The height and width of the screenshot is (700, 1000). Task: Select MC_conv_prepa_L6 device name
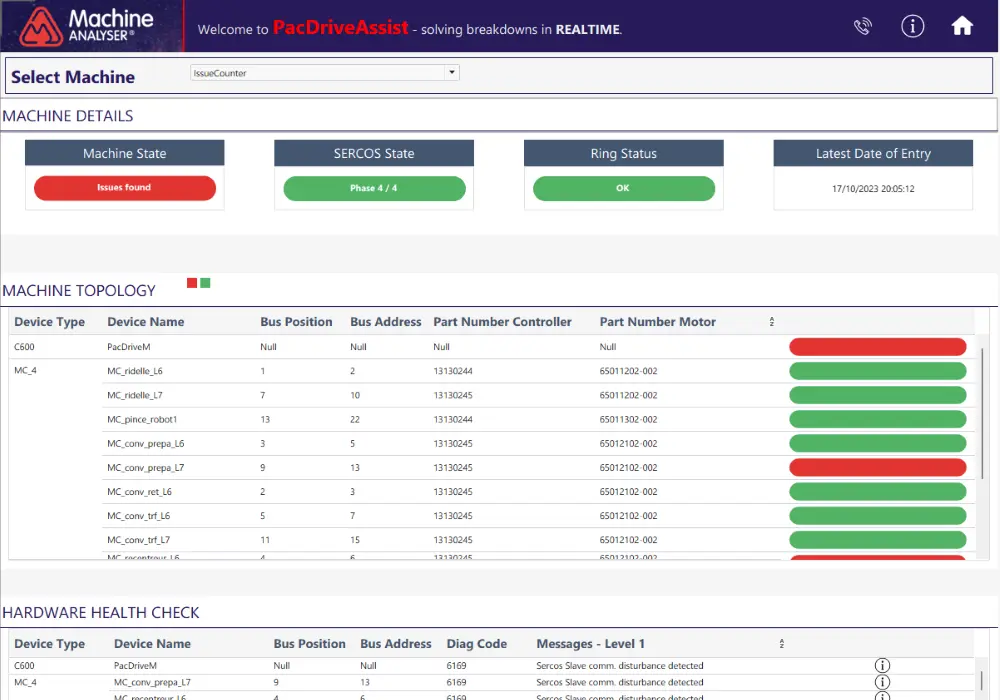point(145,444)
